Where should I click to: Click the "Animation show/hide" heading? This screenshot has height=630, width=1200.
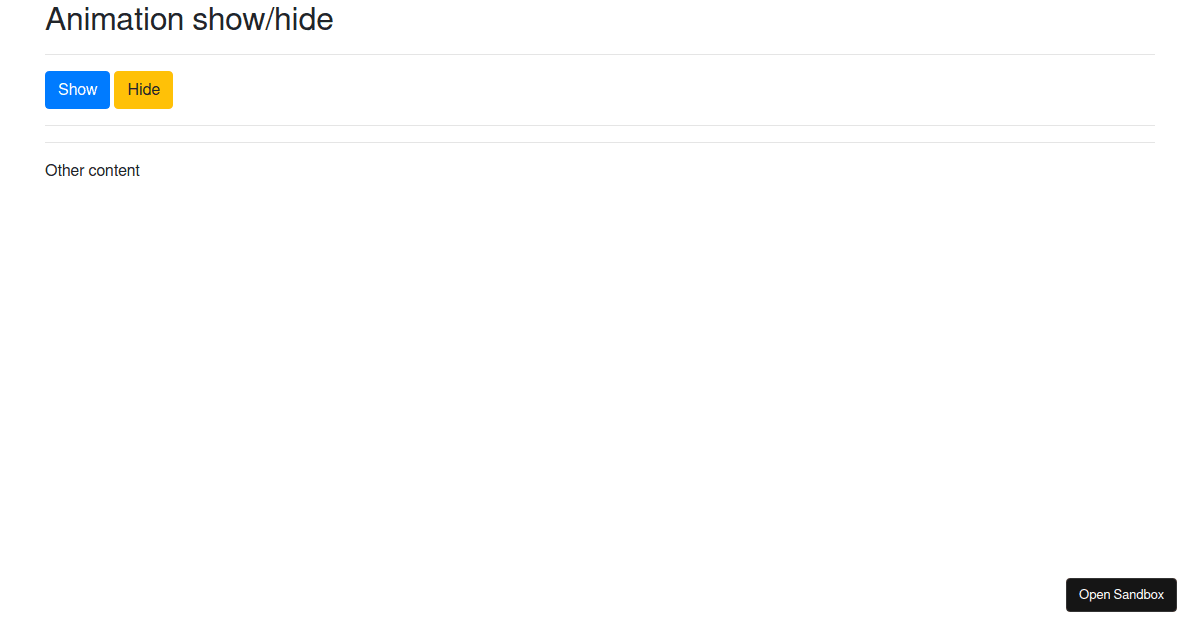click(x=189, y=19)
